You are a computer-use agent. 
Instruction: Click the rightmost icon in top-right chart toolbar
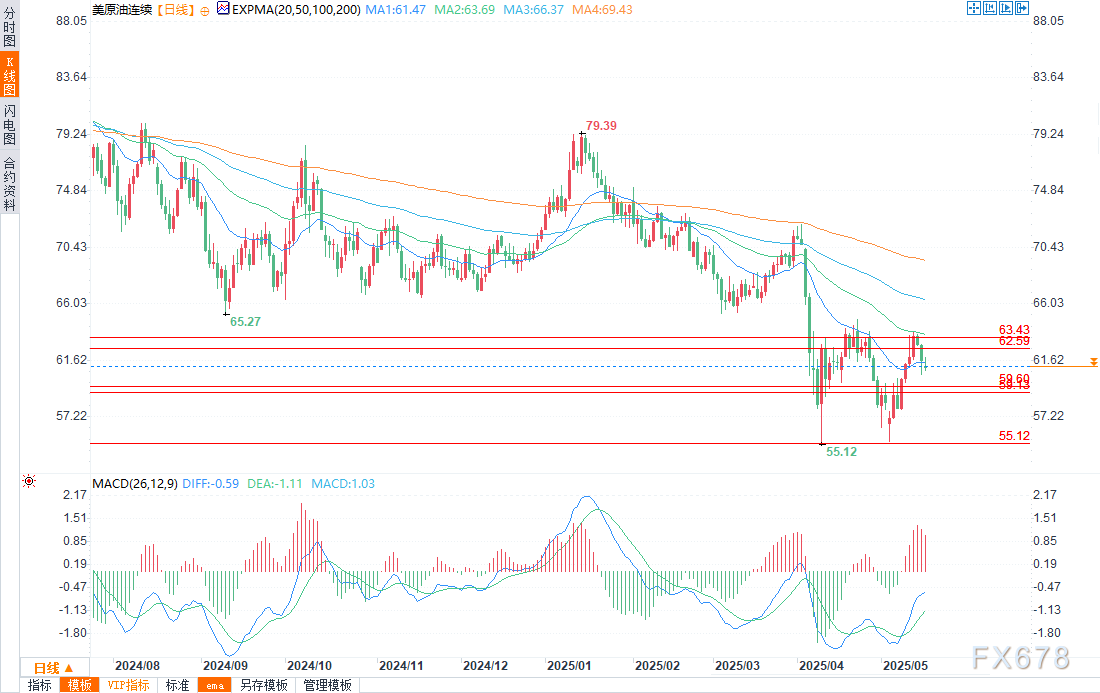coord(1022,8)
